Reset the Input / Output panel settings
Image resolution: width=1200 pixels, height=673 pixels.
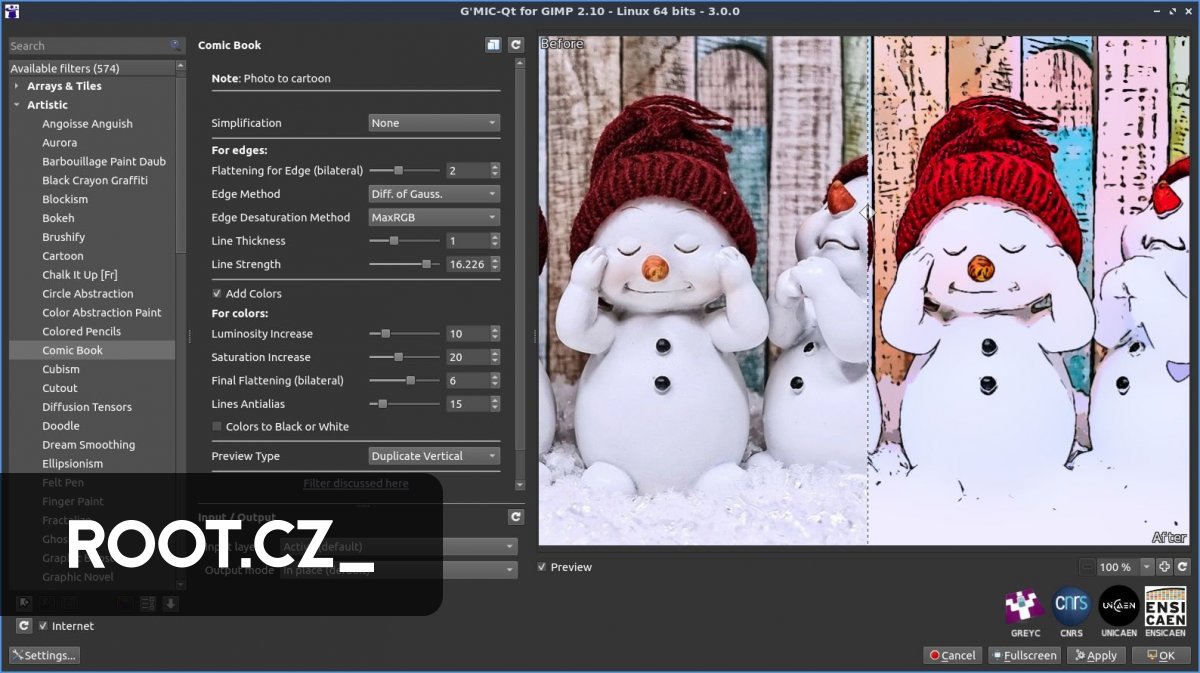tap(516, 517)
